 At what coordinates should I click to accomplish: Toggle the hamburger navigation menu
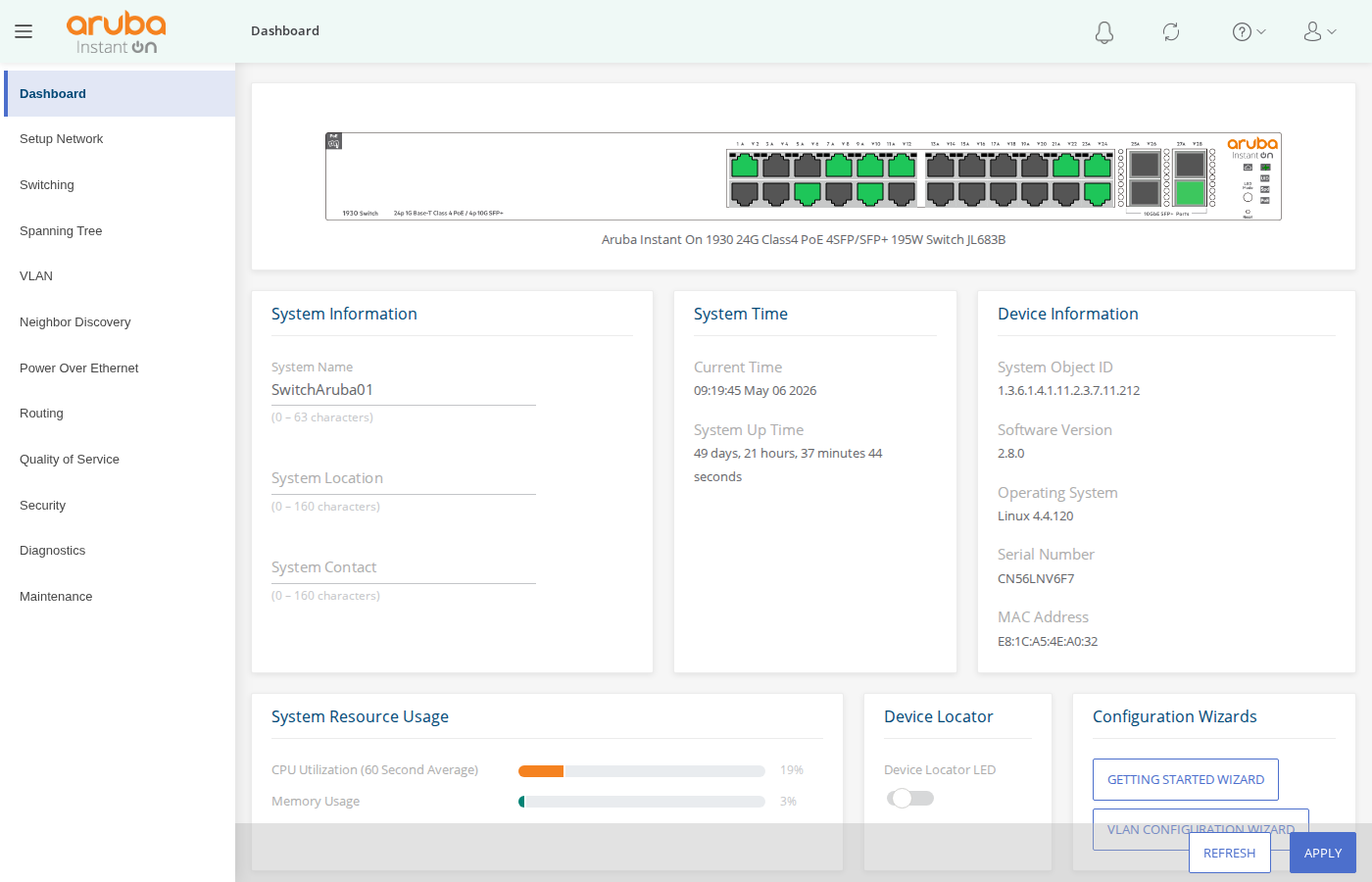24,31
